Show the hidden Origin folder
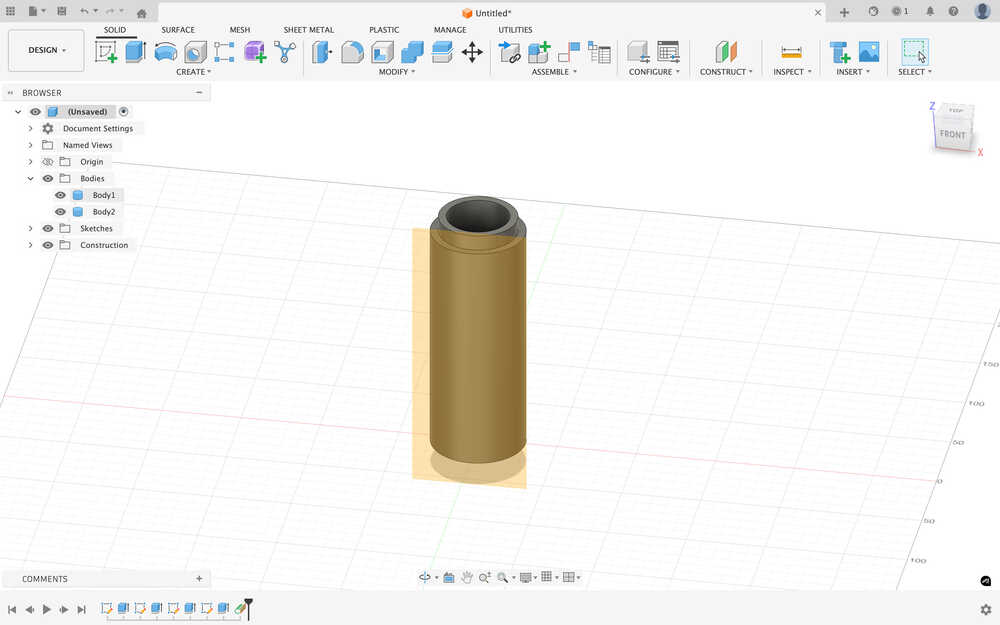Viewport: 1000px width, 625px height. tap(48, 162)
